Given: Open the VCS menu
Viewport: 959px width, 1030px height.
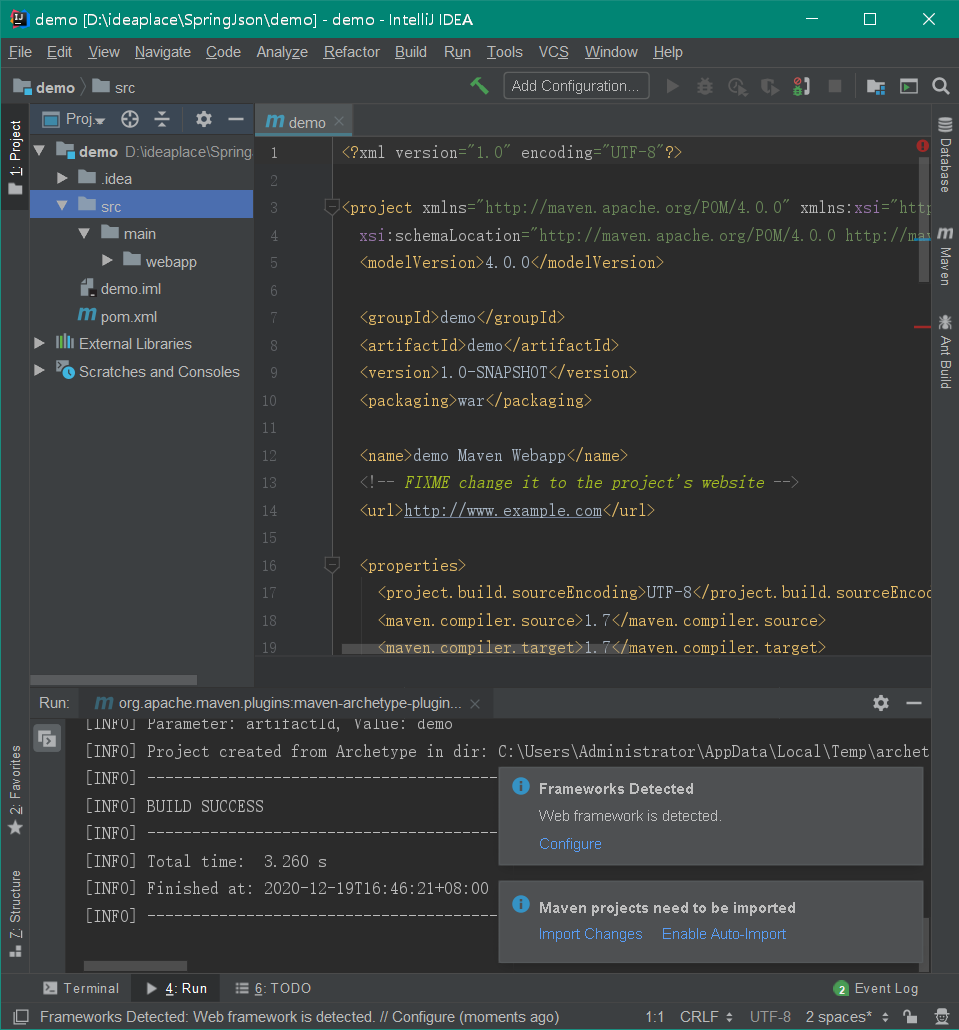Looking at the screenshot, I should (x=553, y=52).
